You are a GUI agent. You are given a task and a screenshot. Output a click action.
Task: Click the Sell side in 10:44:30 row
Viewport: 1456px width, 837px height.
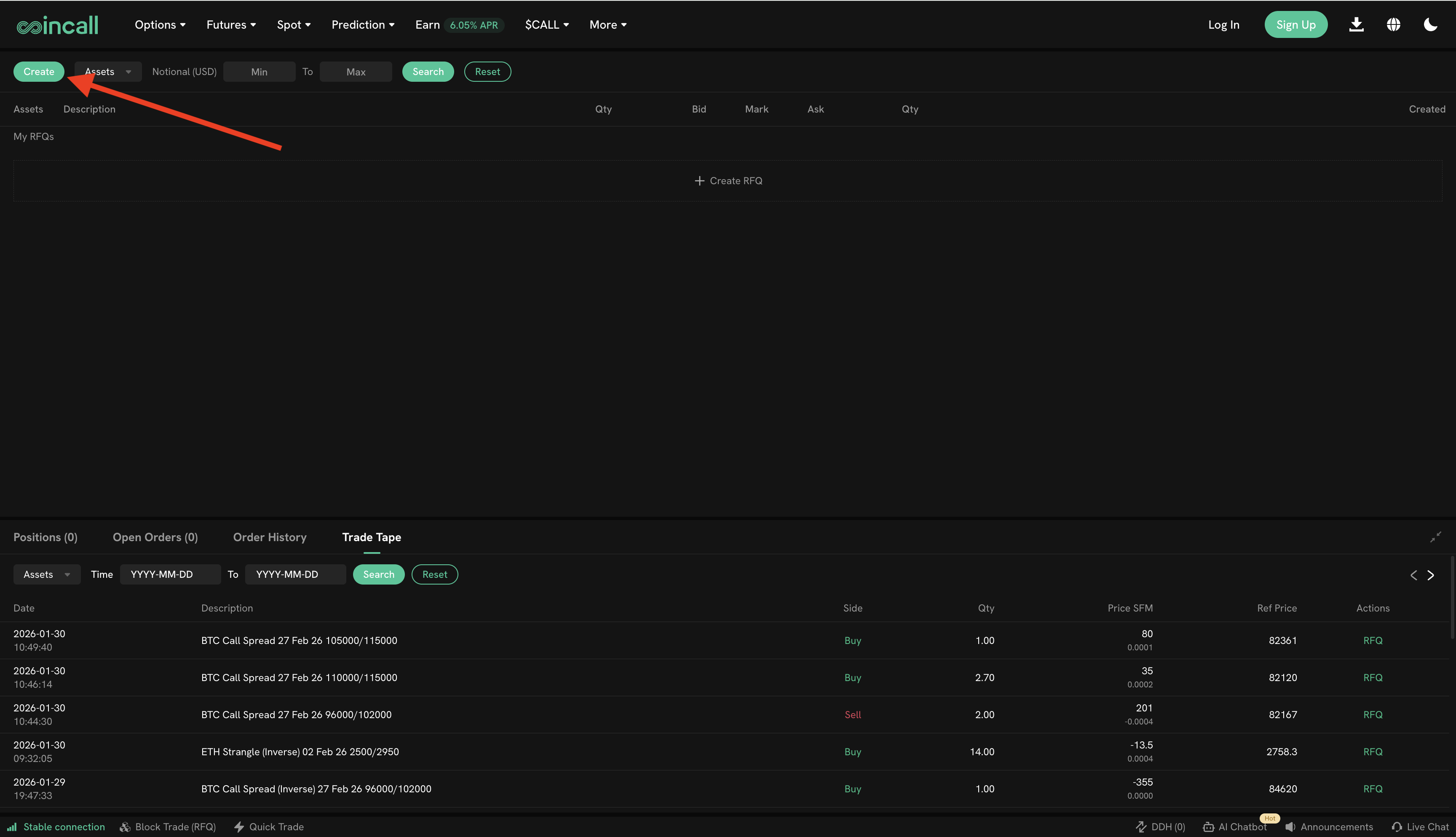(853, 714)
